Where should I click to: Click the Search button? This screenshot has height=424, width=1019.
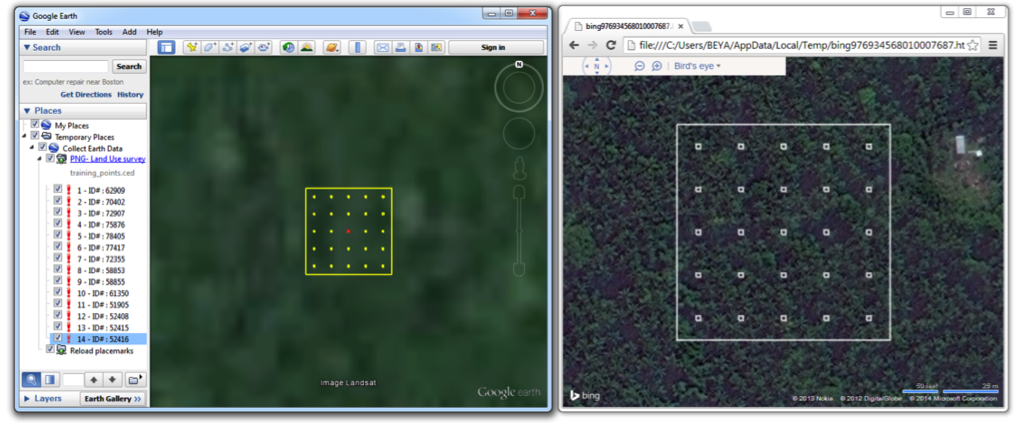129,66
